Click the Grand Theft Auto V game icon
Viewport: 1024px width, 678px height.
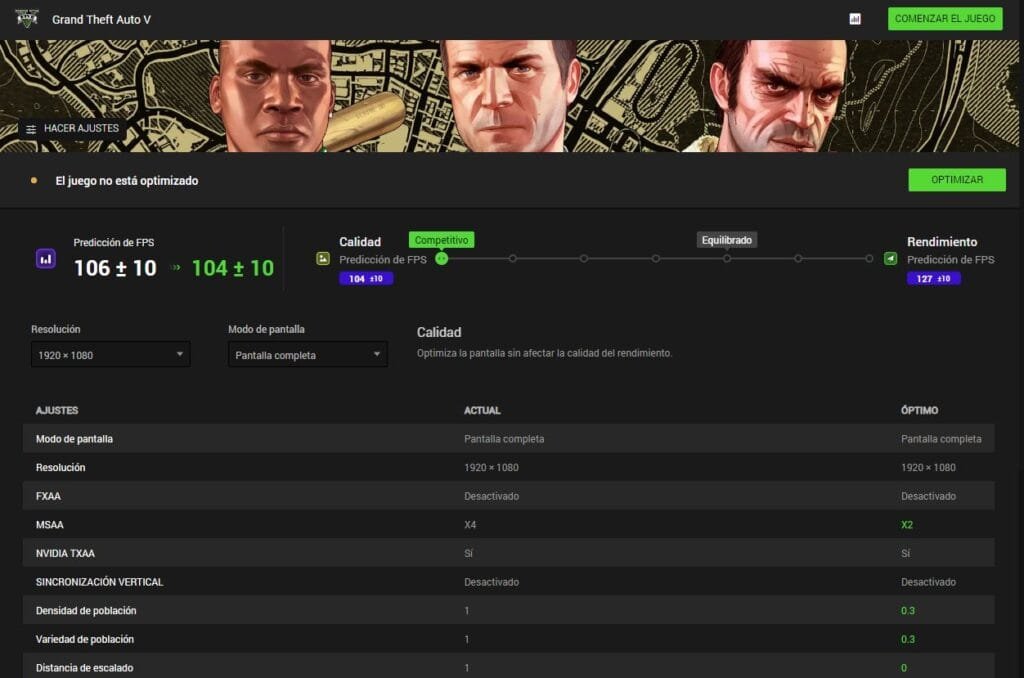(27, 19)
